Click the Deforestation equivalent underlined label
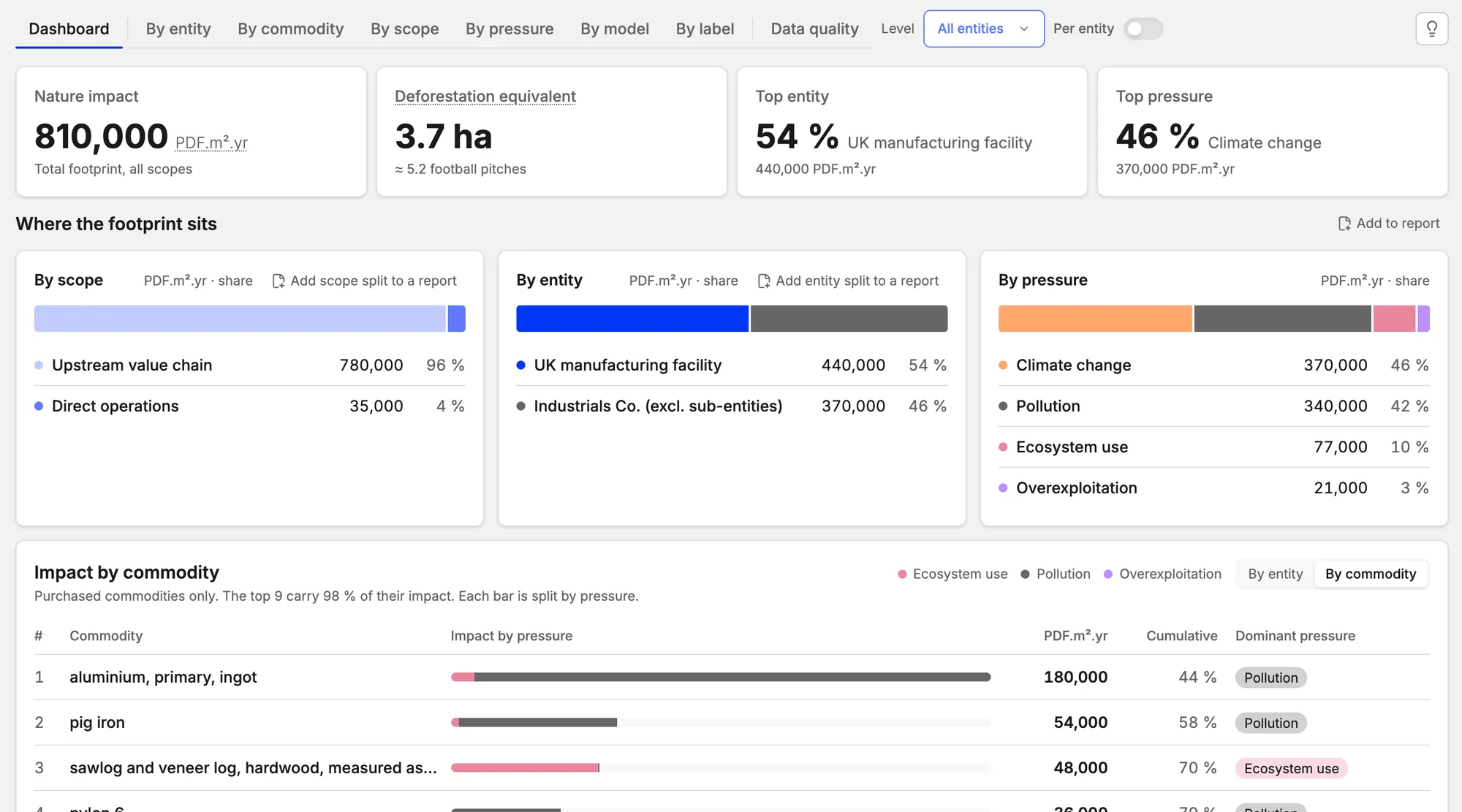Image resolution: width=1462 pixels, height=812 pixels. click(485, 96)
